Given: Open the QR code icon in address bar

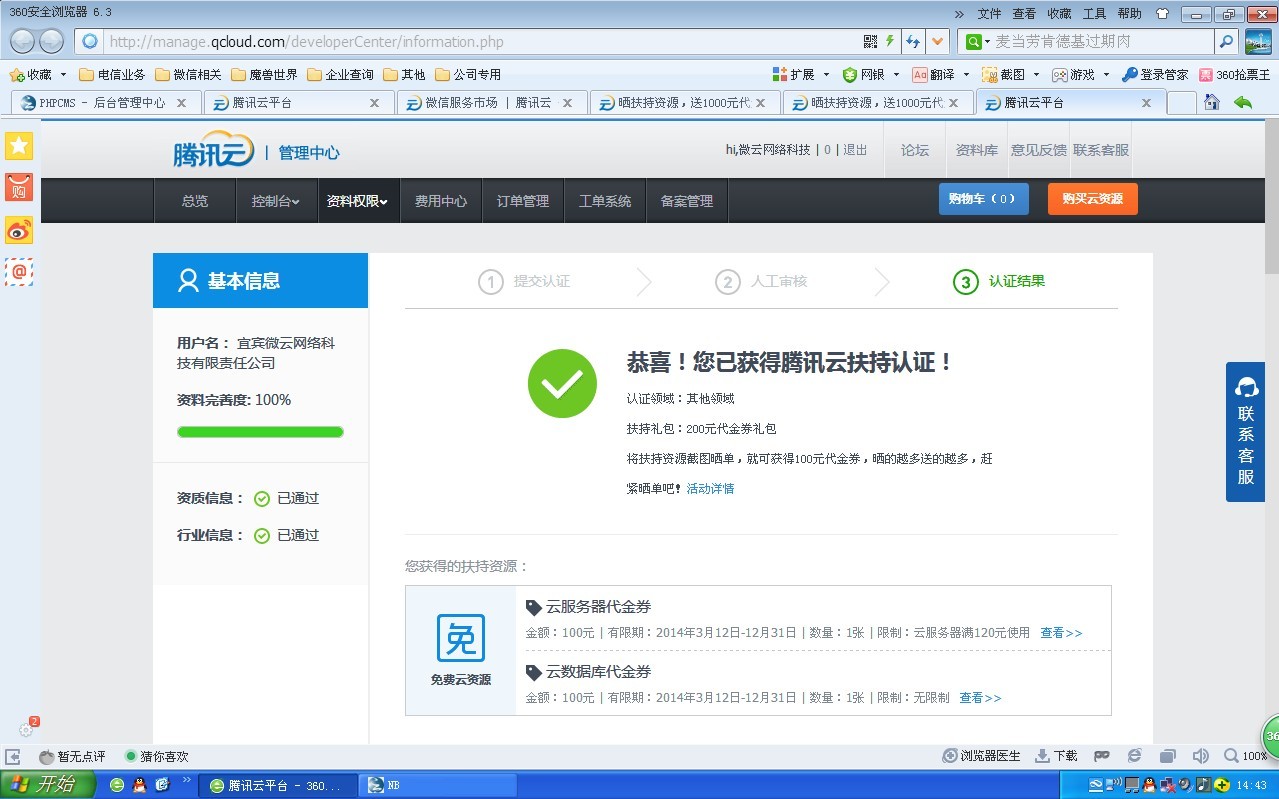Looking at the screenshot, I should tap(870, 42).
